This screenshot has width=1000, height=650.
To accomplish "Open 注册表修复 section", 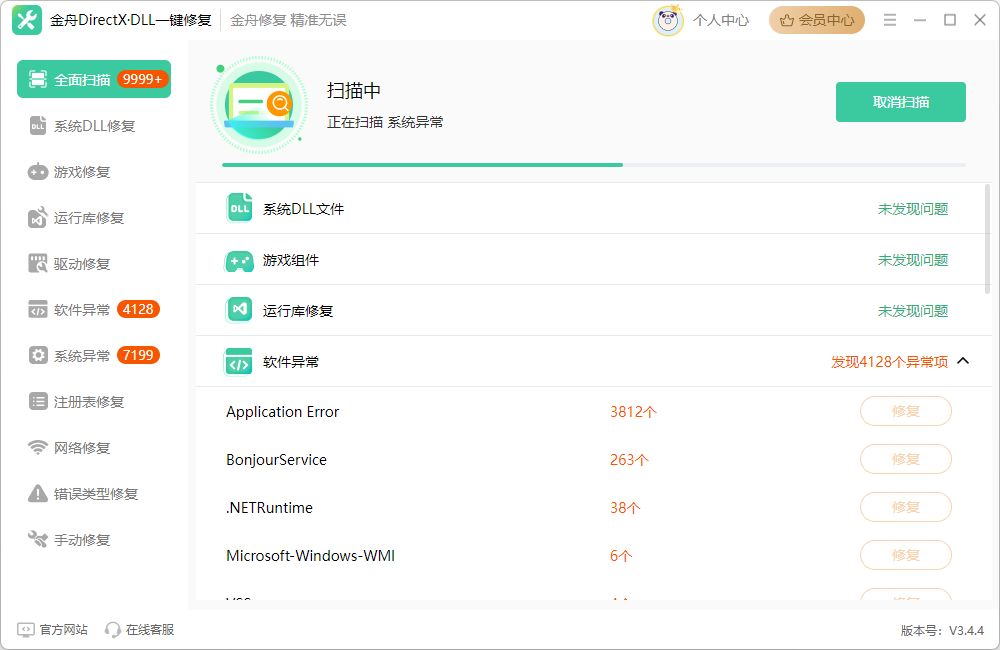I will 94,401.
